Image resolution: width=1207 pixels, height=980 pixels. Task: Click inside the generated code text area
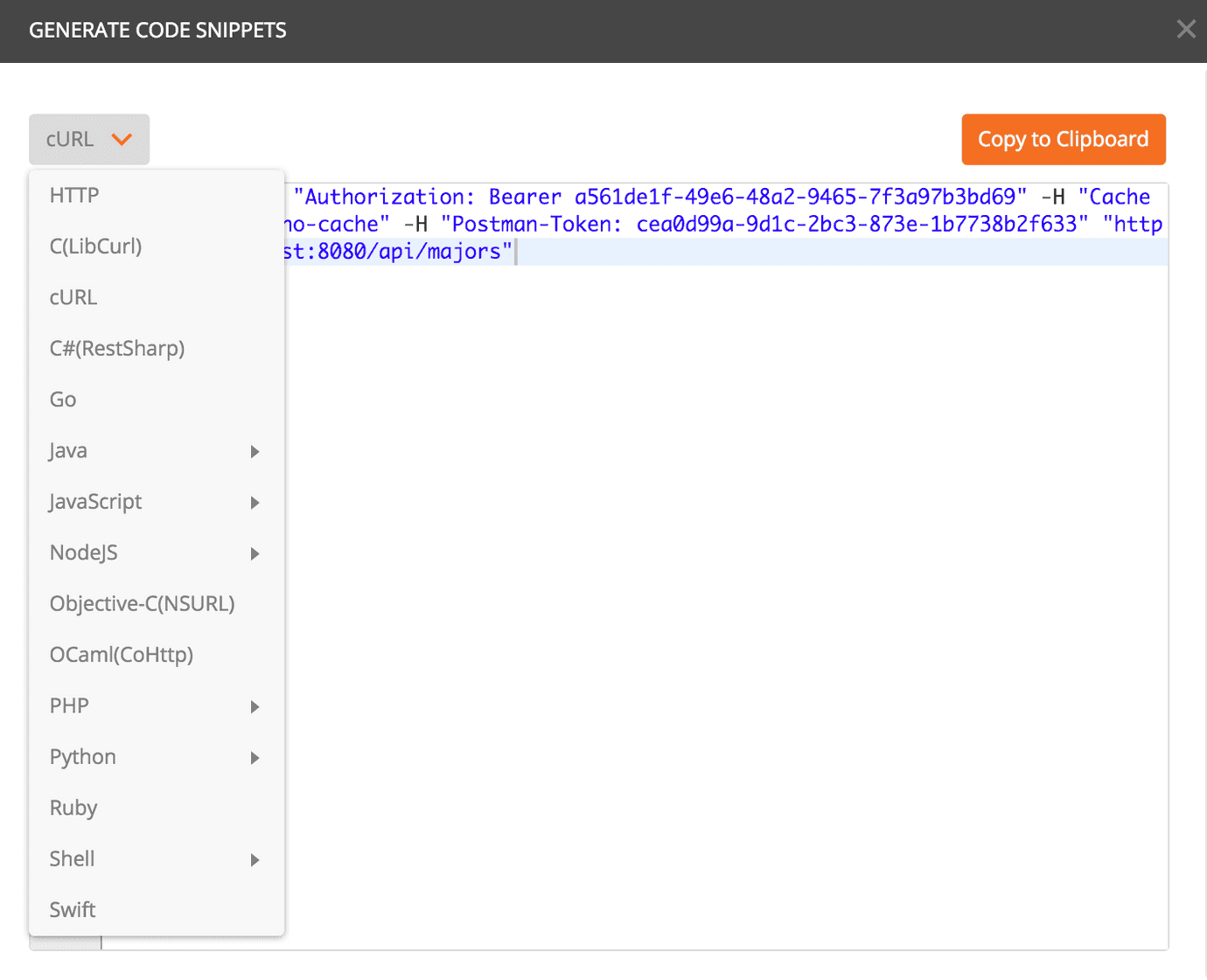coord(726,568)
